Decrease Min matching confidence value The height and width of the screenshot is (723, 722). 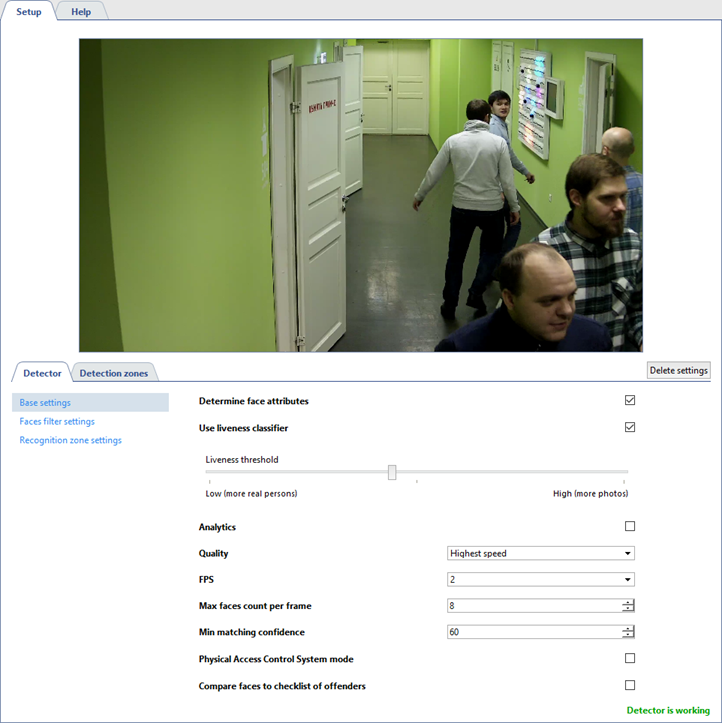(x=628, y=635)
